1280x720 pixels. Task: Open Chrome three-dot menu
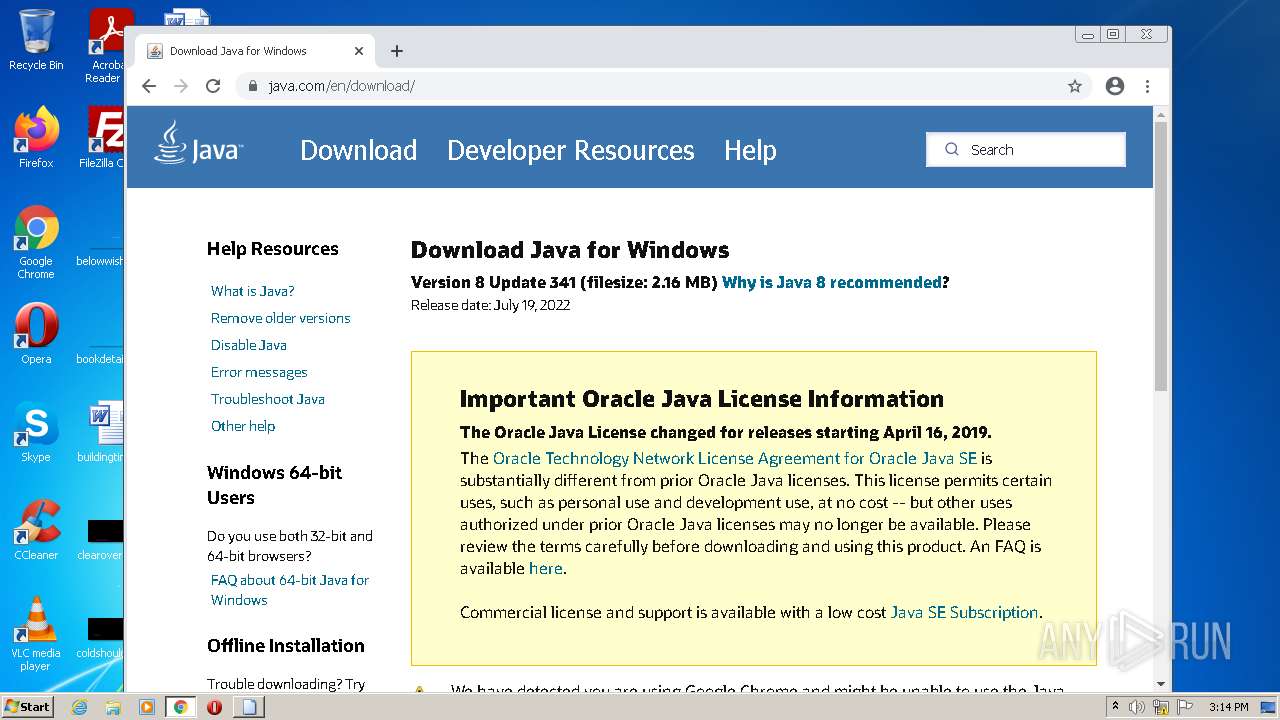click(x=1148, y=86)
